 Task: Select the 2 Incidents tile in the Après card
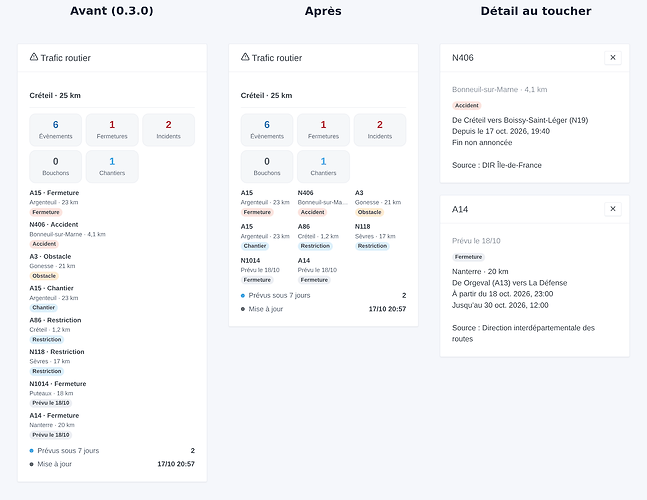tap(380, 130)
